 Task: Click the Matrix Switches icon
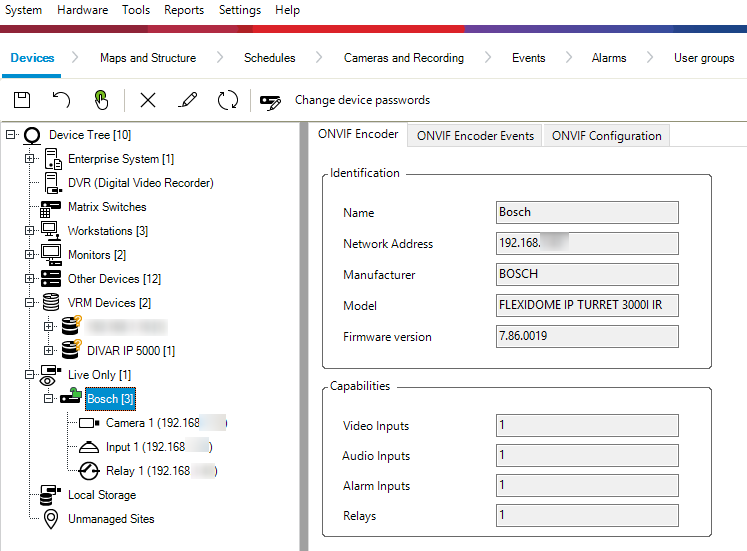pyautogui.click(x=50, y=208)
